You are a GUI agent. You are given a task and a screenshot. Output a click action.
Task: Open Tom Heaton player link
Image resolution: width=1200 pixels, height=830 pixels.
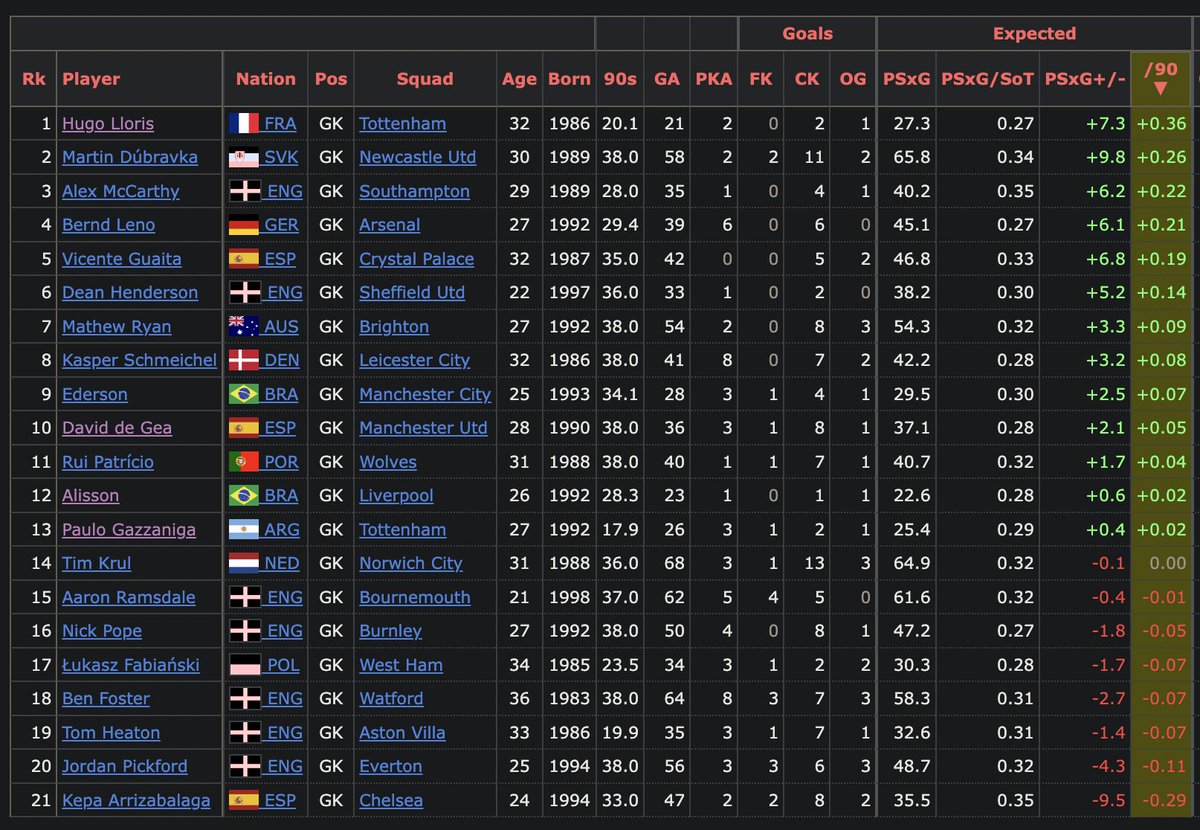tap(111, 733)
